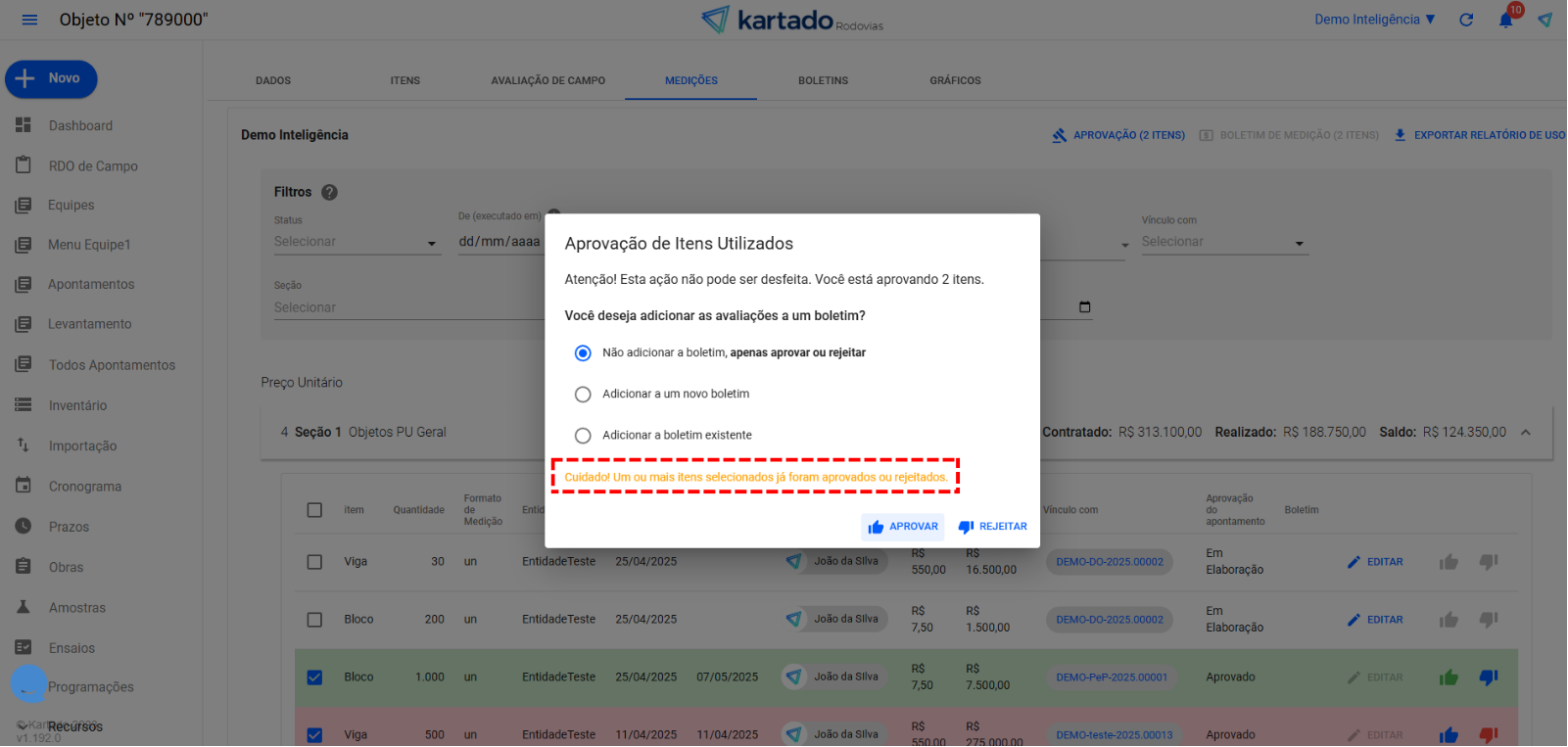Select 'Adicionar a um novo boletim' radio

[x=583, y=395]
